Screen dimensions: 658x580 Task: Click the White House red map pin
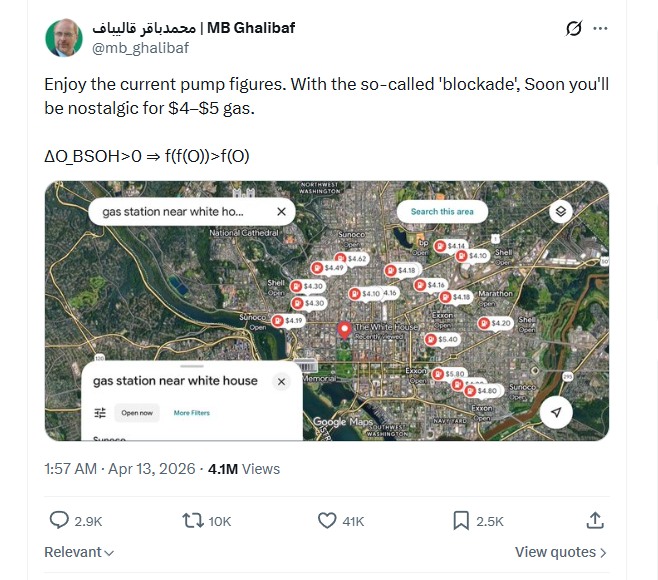pyautogui.click(x=345, y=329)
